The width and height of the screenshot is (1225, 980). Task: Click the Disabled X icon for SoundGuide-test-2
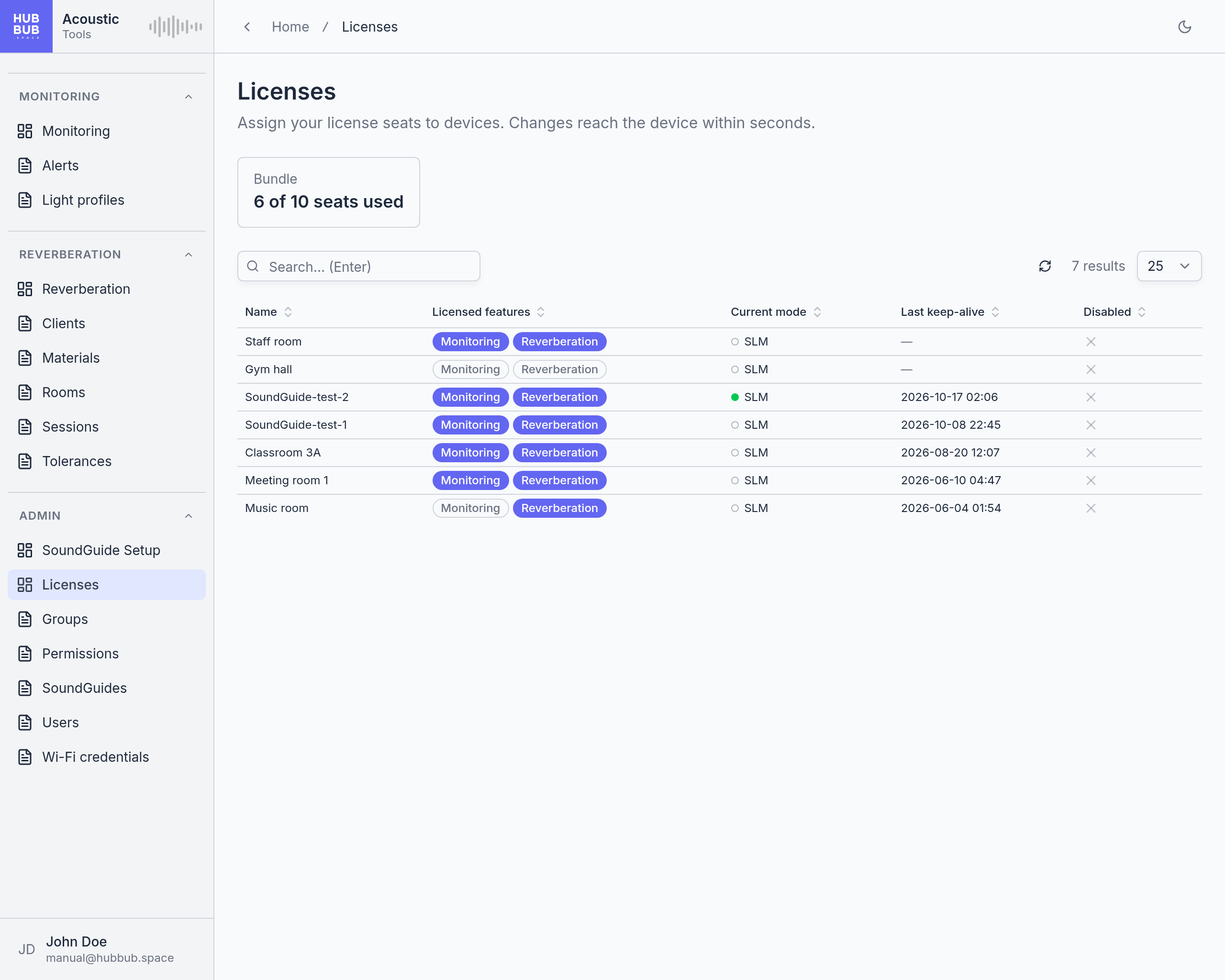(1091, 397)
